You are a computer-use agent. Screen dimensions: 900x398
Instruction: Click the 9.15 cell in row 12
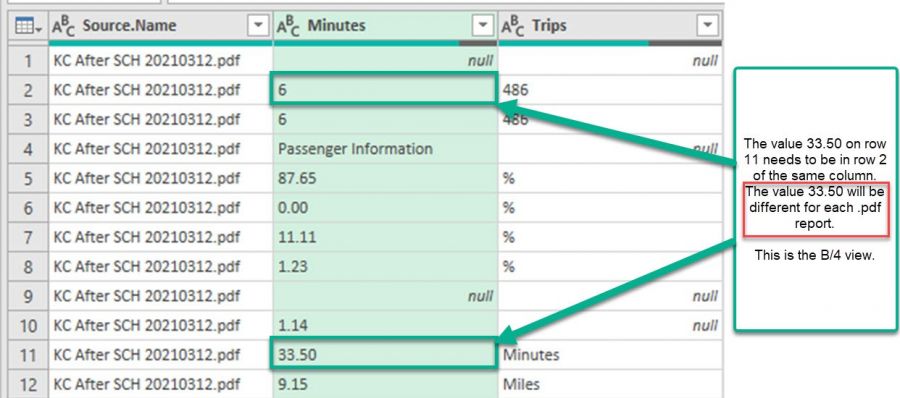[386, 384]
